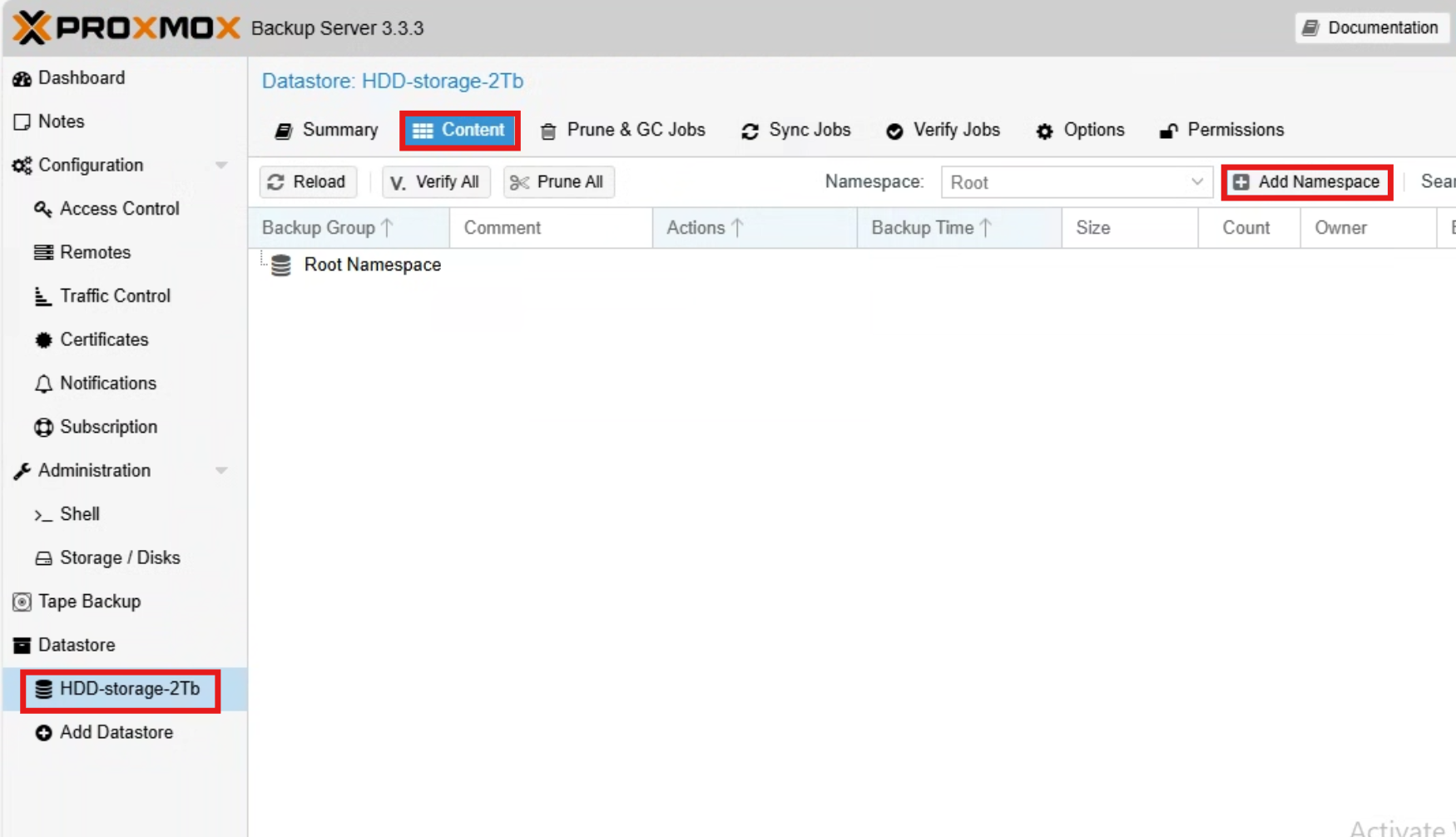
Task: Click the Storage / Disks drive icon
Action: (x=43, y=558)
